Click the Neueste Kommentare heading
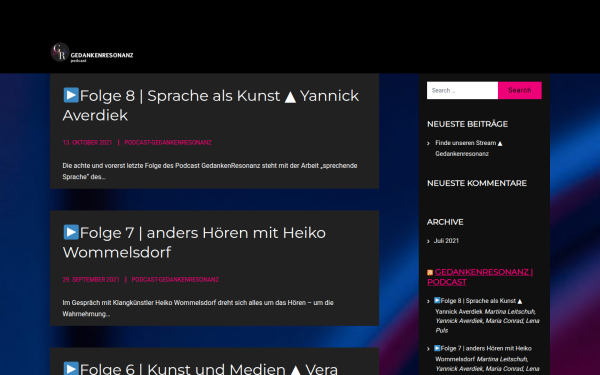Viewport: 600px width, 375px height. pyautogui.click(x=477, y=183)
